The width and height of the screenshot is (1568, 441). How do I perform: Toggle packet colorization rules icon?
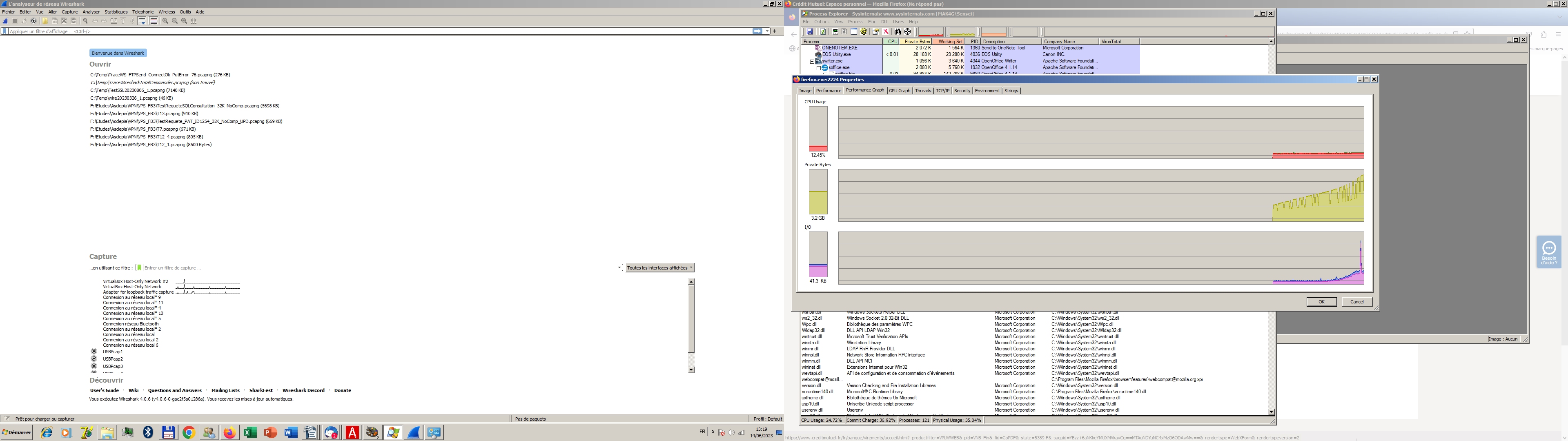[154, 21]
